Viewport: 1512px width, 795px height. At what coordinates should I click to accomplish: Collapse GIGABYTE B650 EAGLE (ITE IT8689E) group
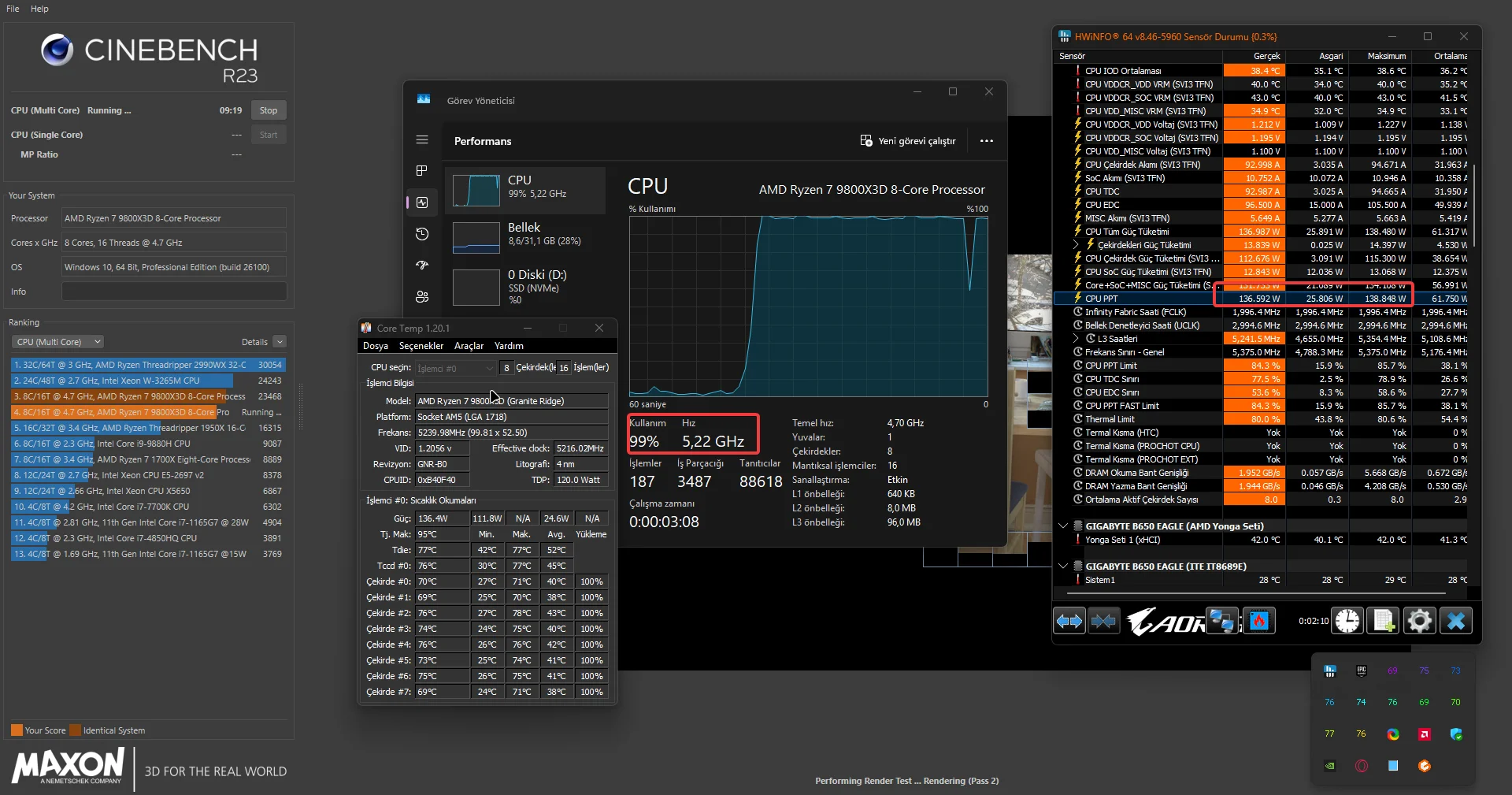pos(1063,567)
